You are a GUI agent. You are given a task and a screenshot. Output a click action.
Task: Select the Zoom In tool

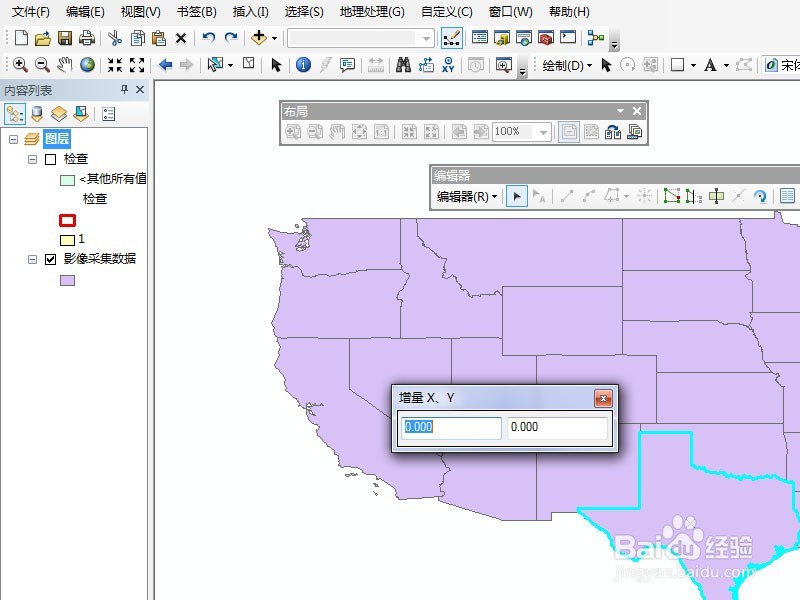pos(20,65)
